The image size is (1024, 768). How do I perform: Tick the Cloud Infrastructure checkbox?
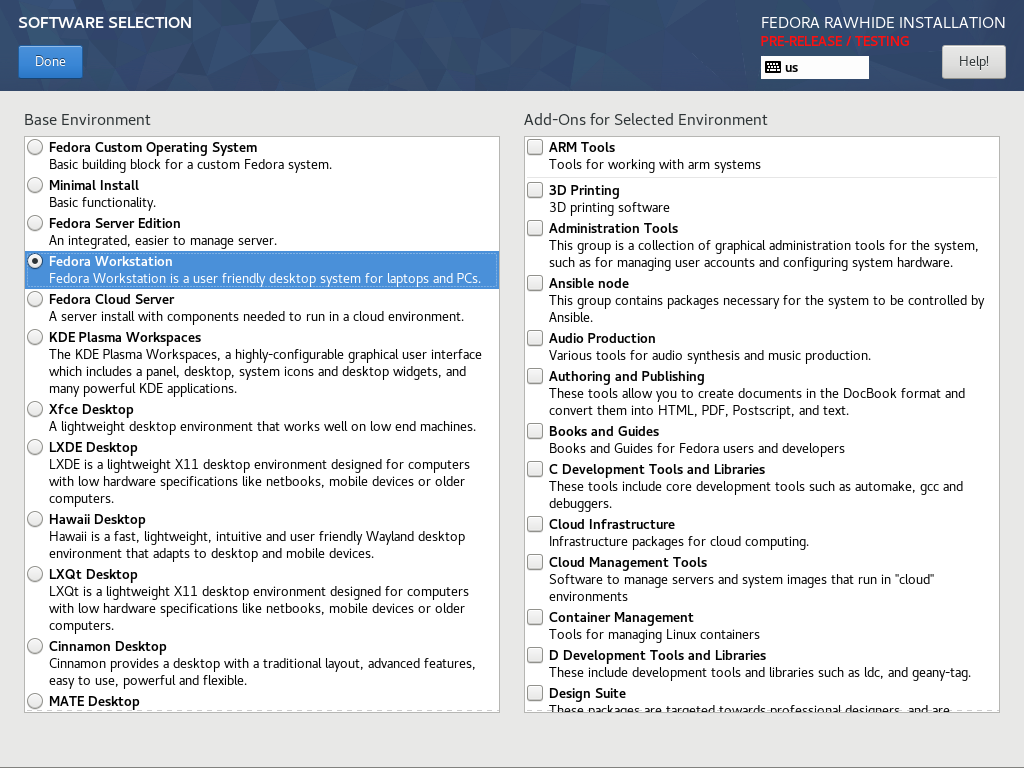535,524
